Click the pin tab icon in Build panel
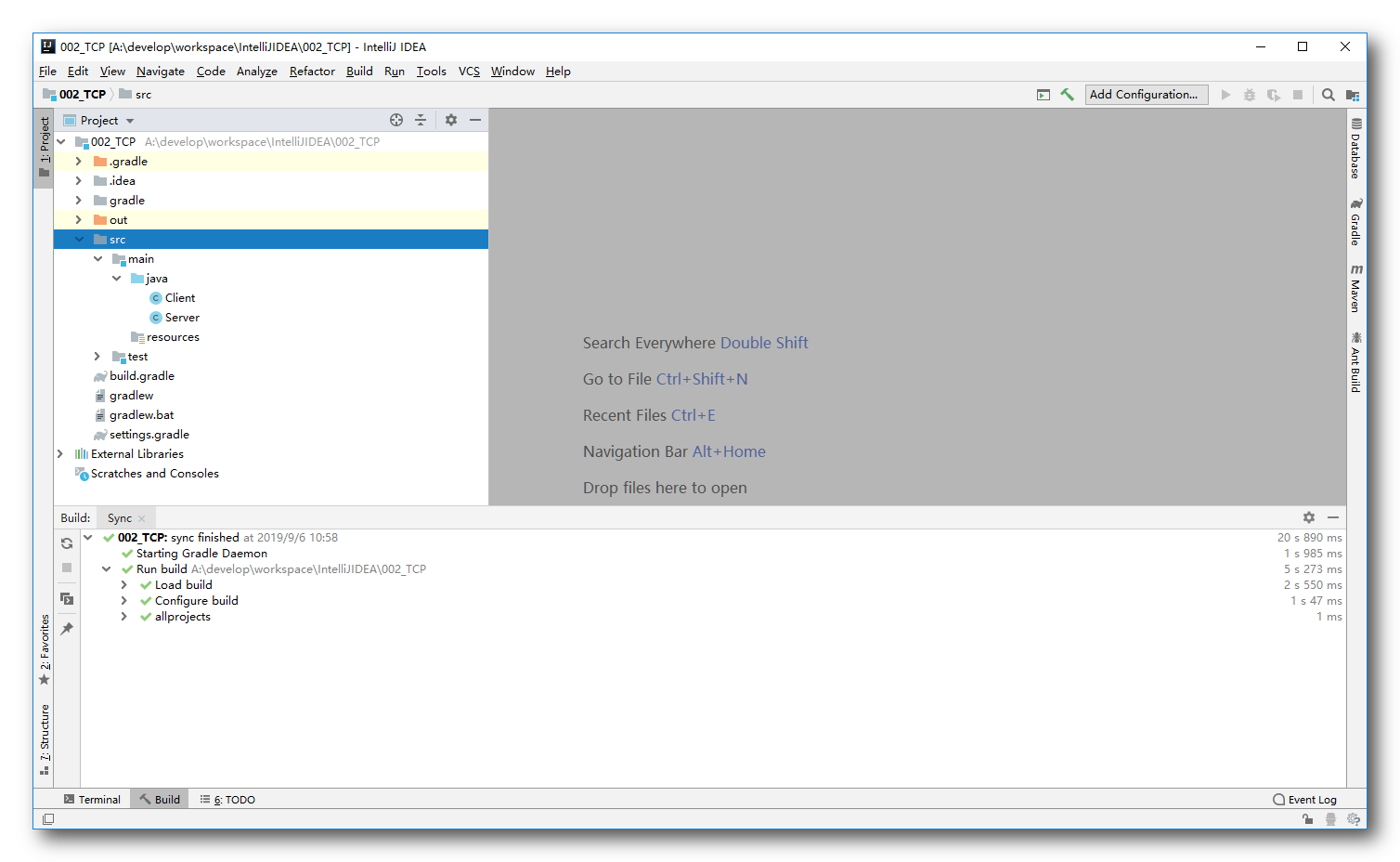Viewport: 1400px width, 862px height. 67,629
